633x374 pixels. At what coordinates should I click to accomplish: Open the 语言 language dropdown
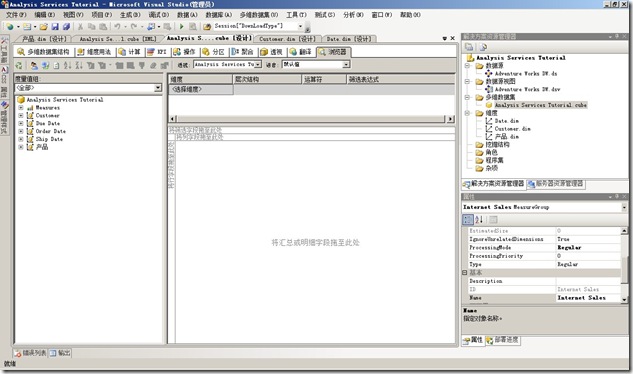coord(346,65)
